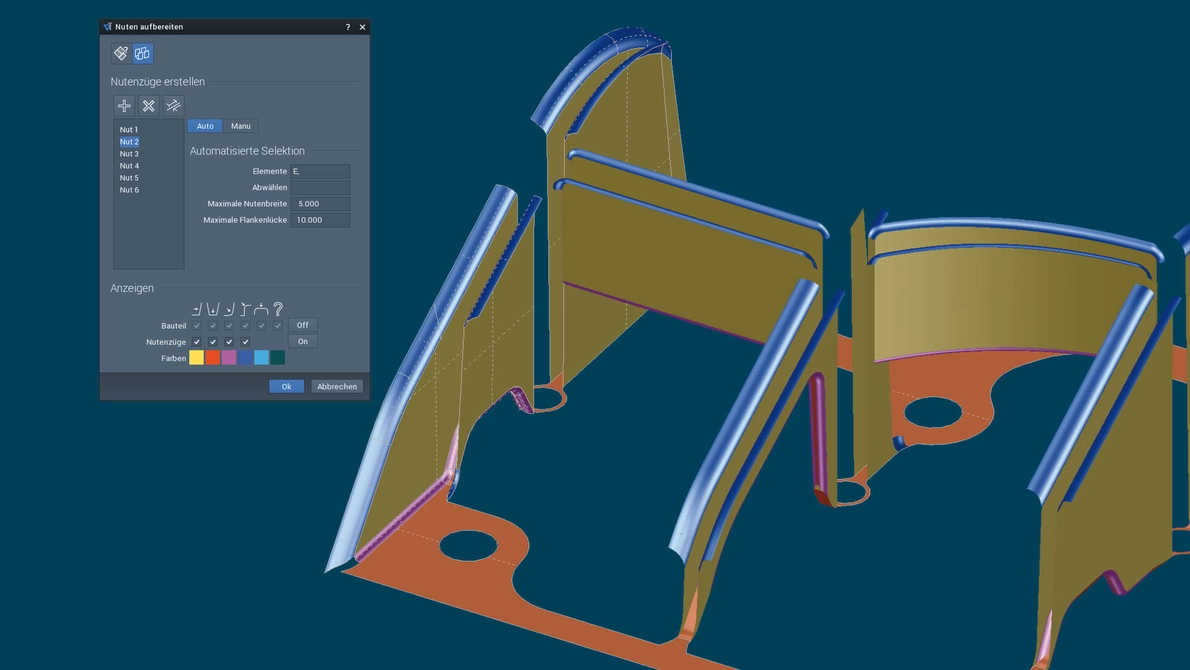
Task: Select the highlighted groove surfaces mode icon
Action: tap(143, 53)
